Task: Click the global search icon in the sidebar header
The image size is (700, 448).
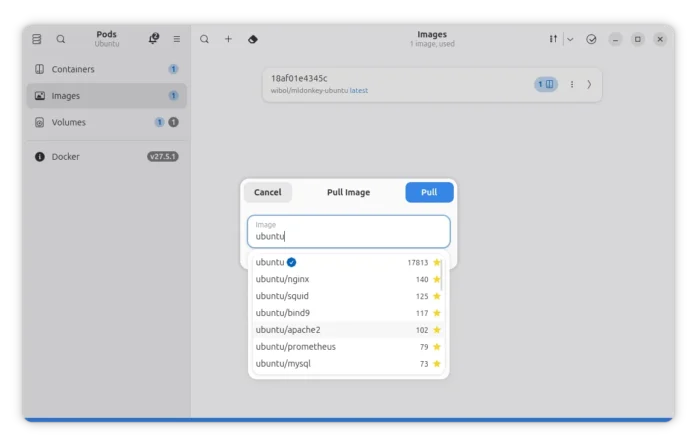Action: pos(61,39)
